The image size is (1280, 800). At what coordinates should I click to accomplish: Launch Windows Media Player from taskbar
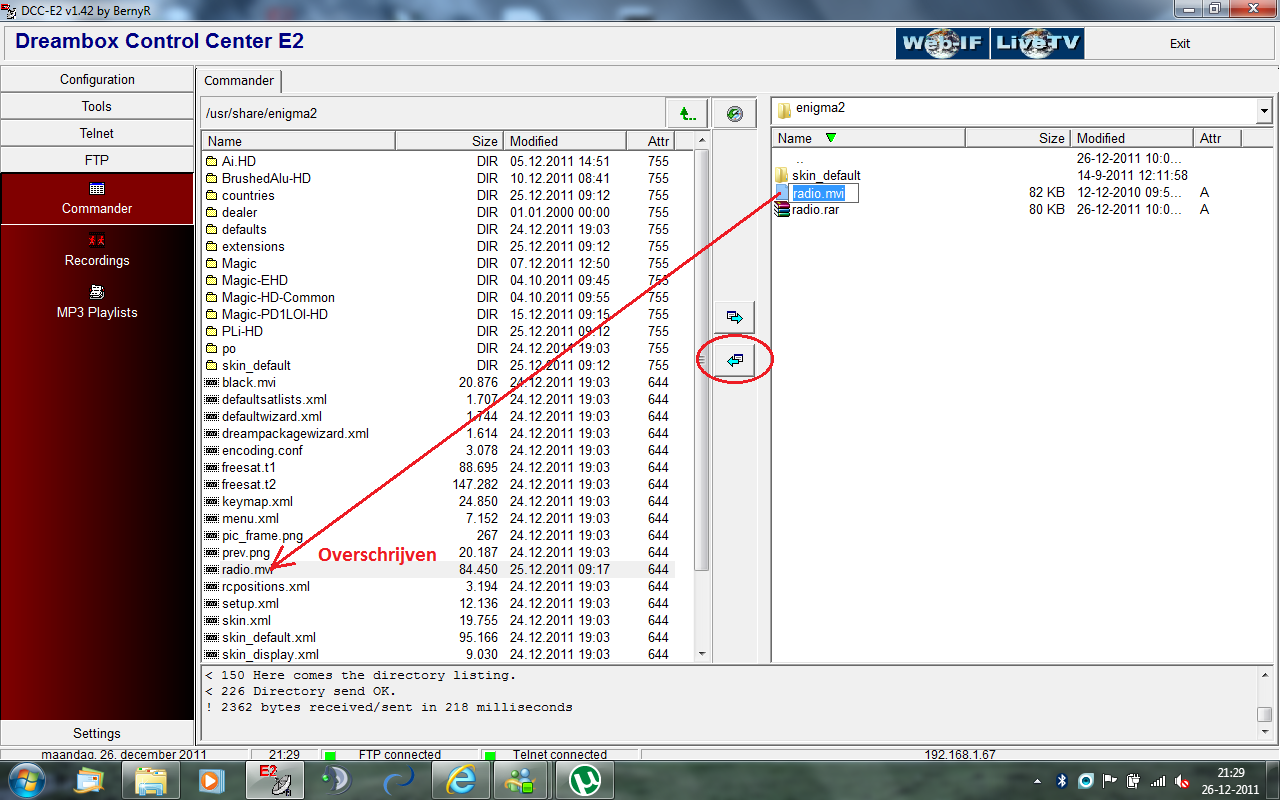click(210, 780)
